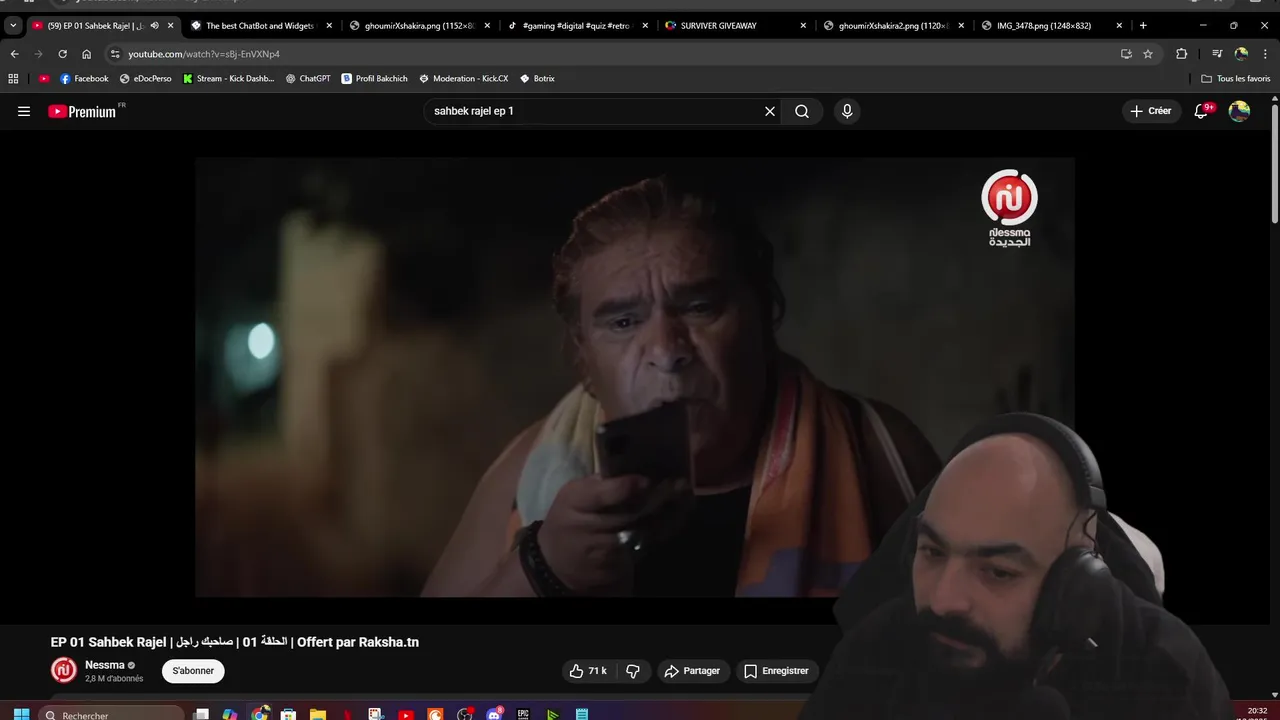This screenshot has height=720, width=1280.
Task: Switch to ghoumirXshakira2.png tab
Action: pyautogui.click(x=892, y=25)
